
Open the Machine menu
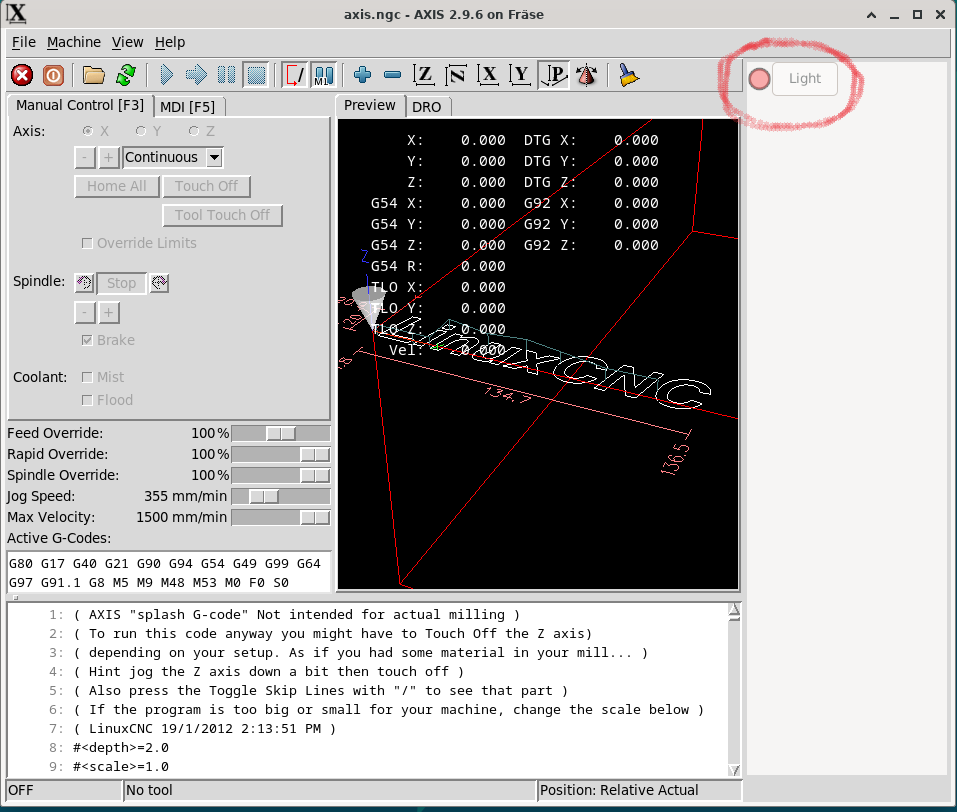74,42
